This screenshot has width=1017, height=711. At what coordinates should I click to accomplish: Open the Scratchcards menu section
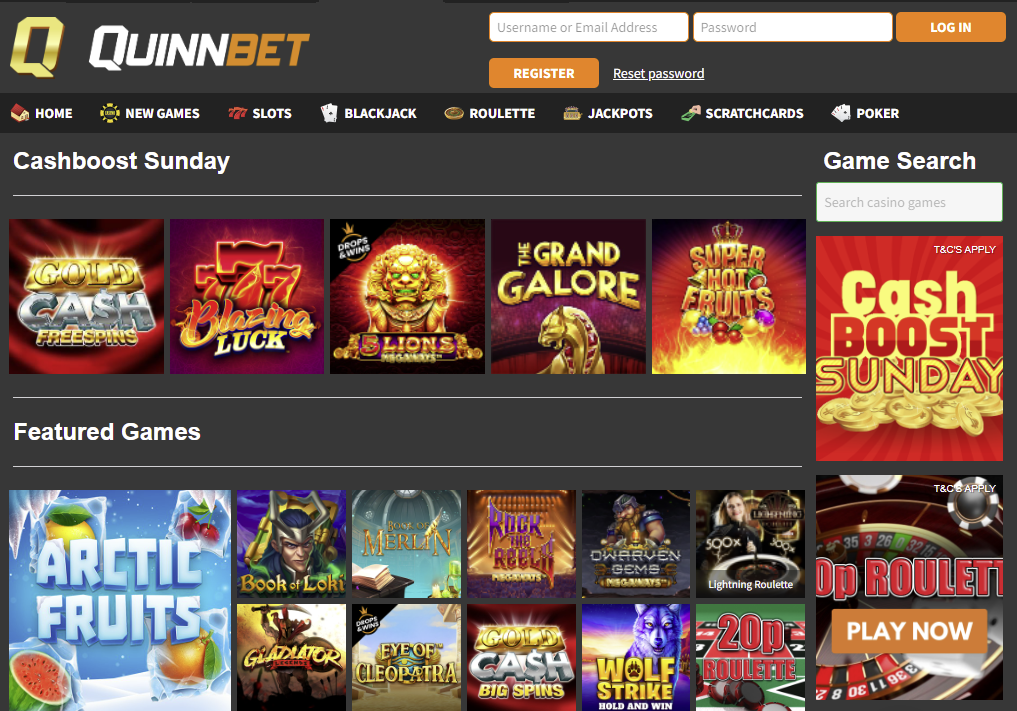point(742,113)
